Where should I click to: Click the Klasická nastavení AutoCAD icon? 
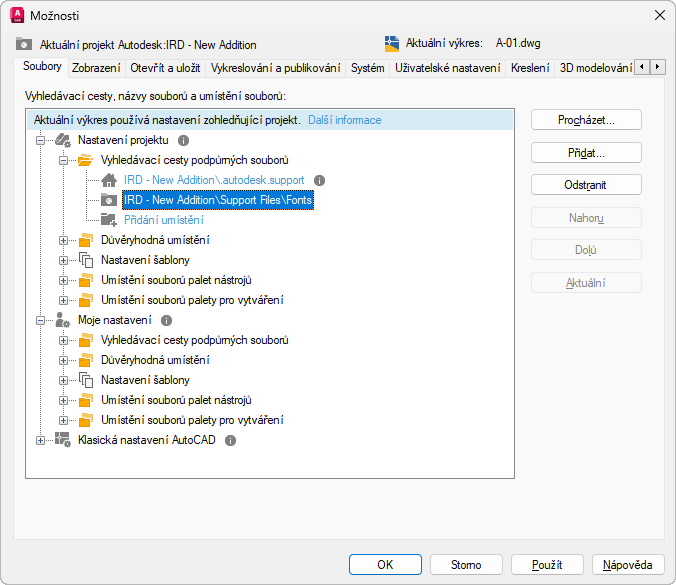(62, 440)
